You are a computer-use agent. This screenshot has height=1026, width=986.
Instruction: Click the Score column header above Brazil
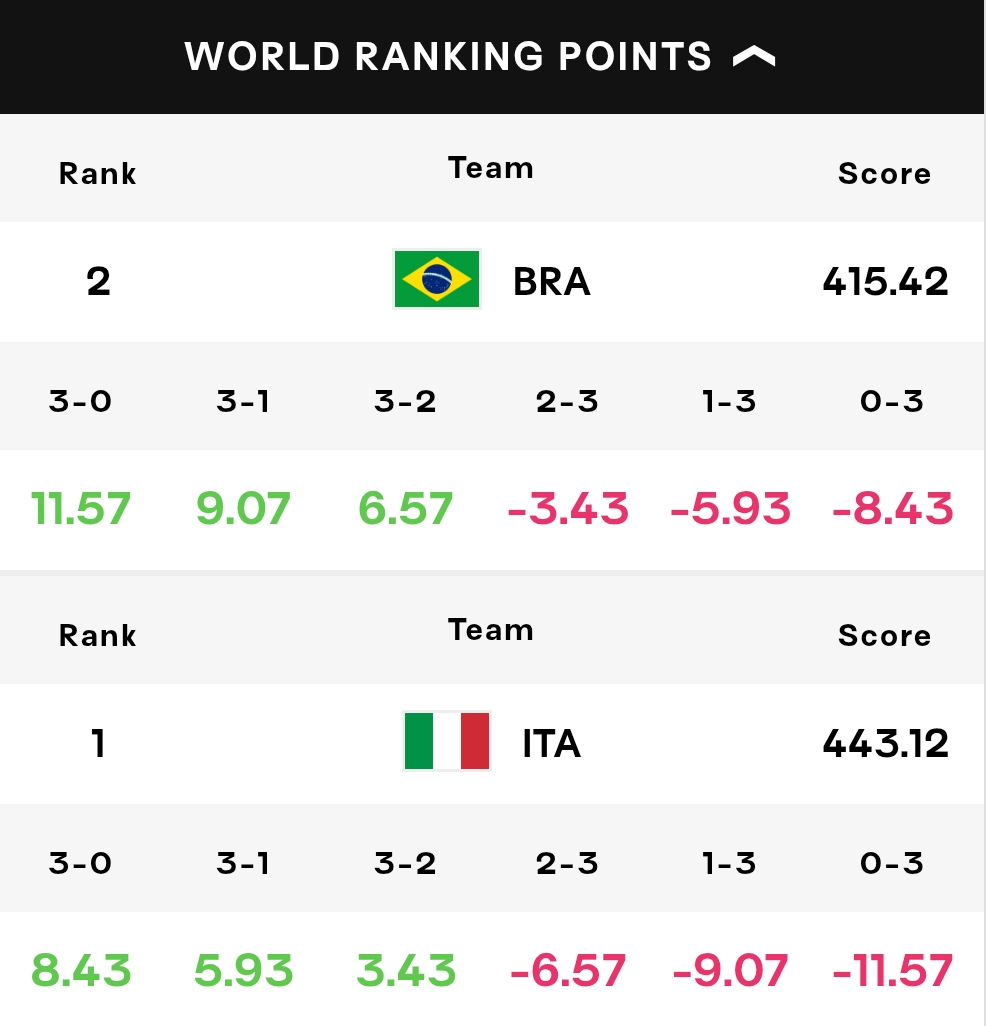(885, 173)
